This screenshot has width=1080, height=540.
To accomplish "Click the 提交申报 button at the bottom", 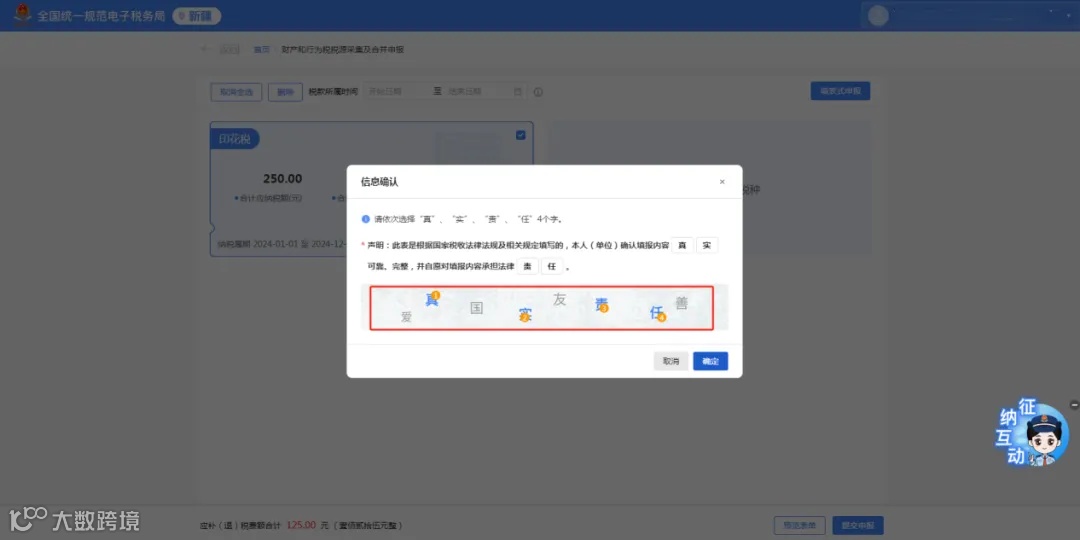I will tap(858, 526).
